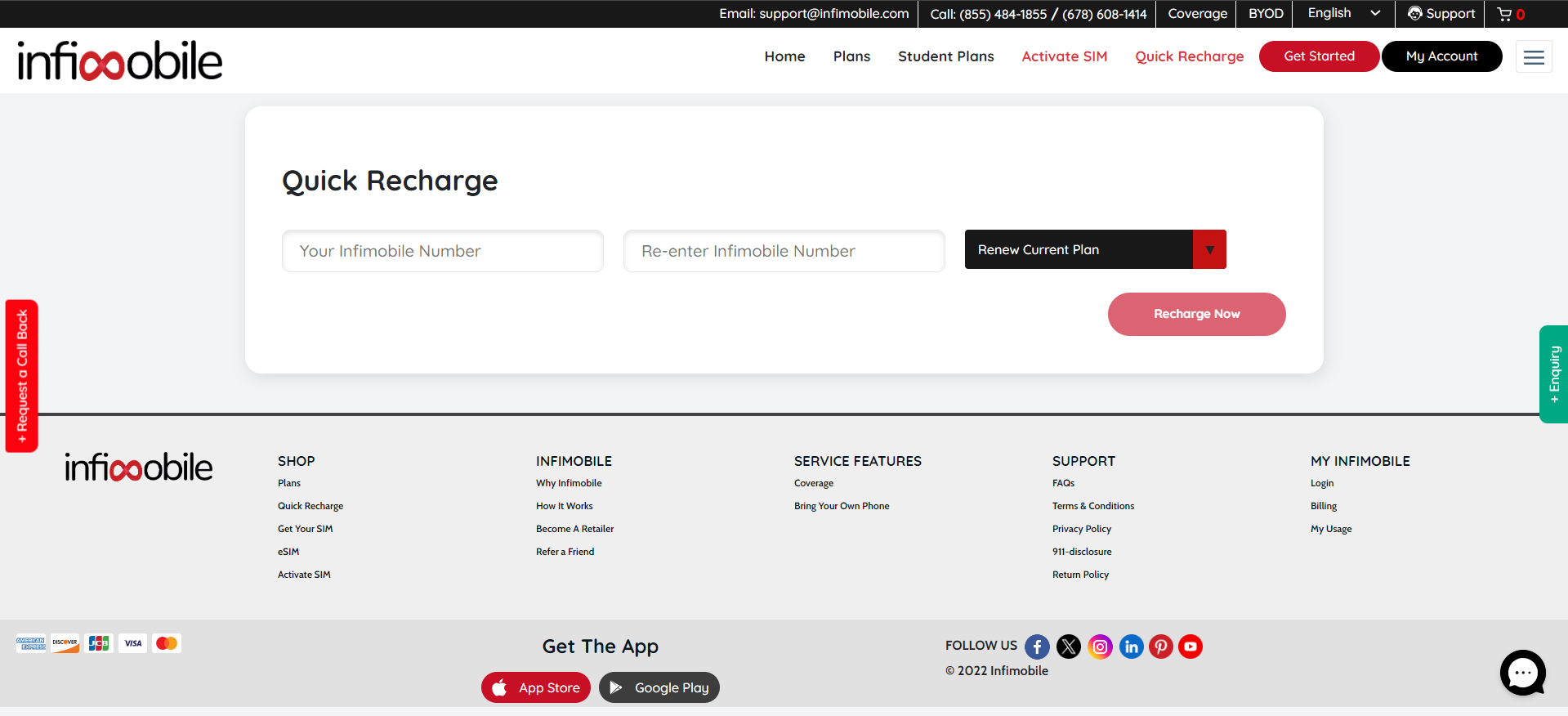
Task: Open the shopping cart icon
Action: (1504, 14)
